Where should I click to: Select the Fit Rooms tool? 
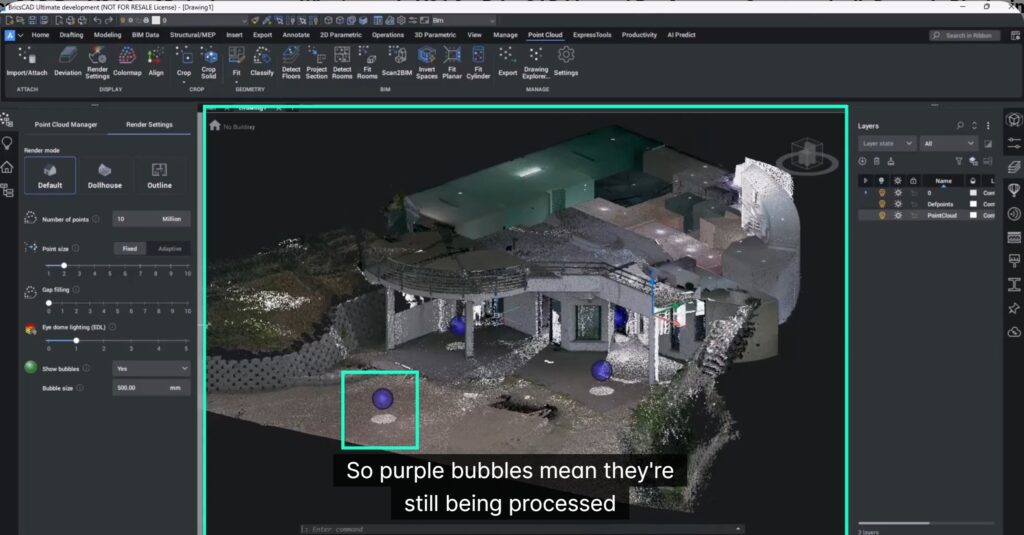coord(367,63)
